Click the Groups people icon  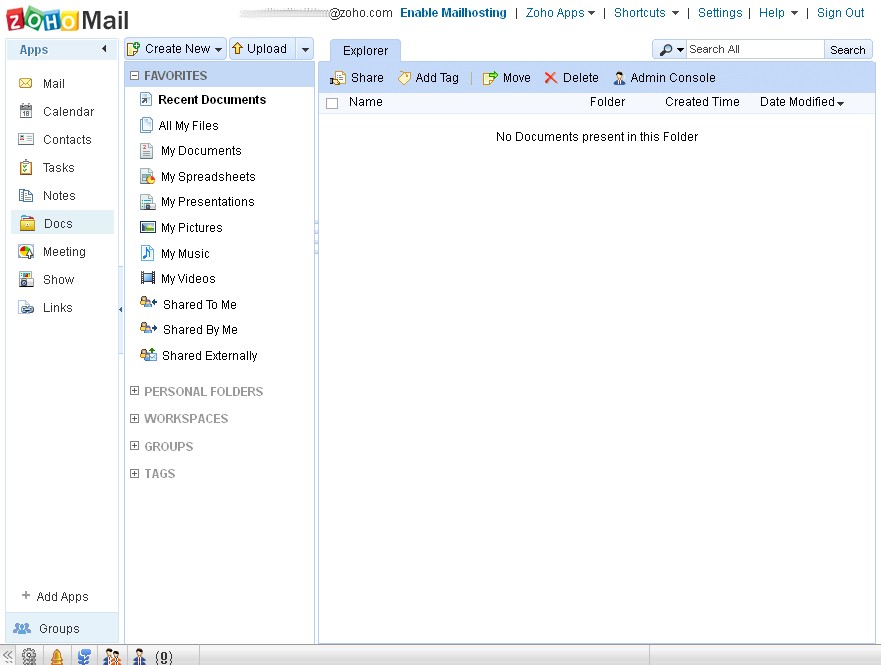coord(22,628)
